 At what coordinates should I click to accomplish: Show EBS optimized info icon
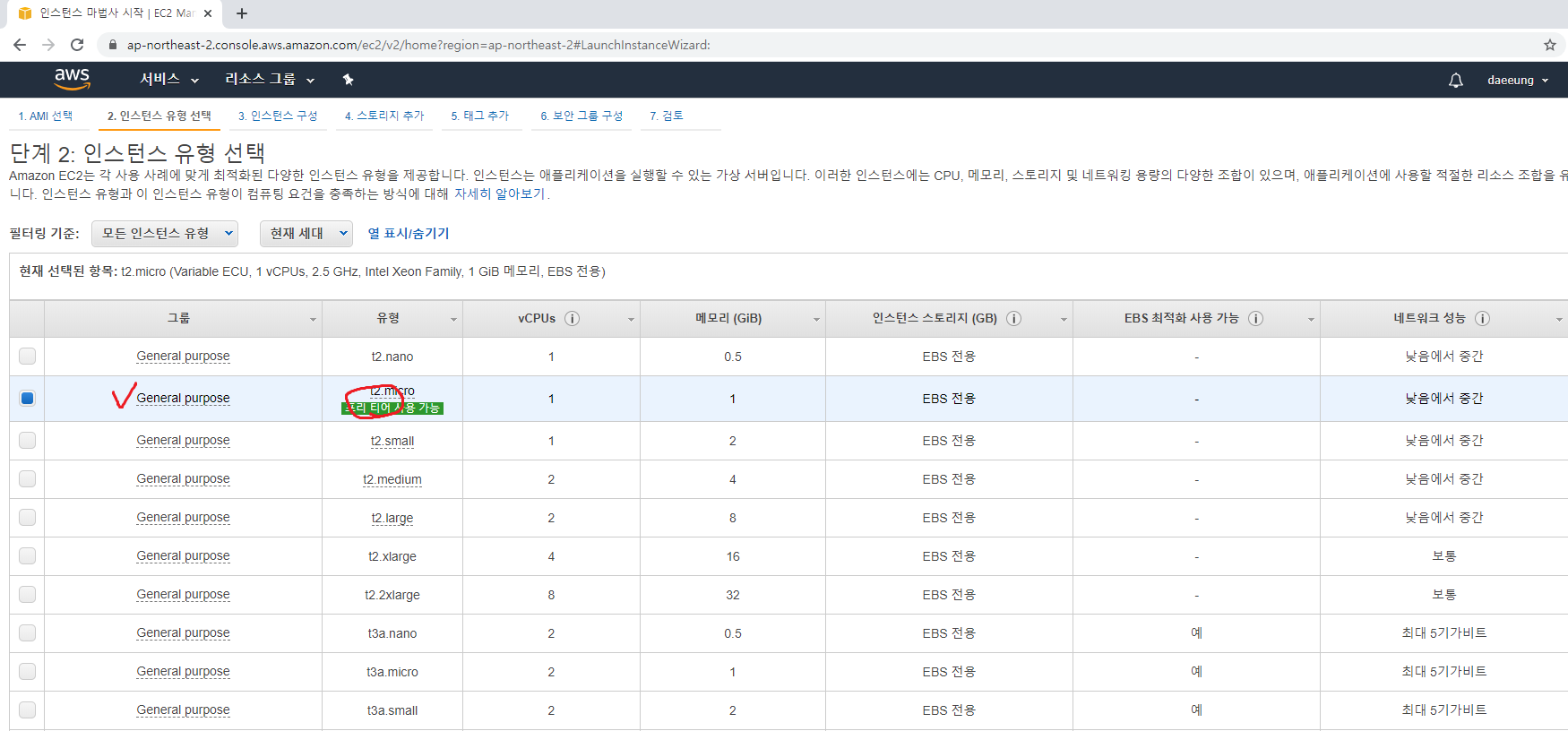[x=1255, y=318]
